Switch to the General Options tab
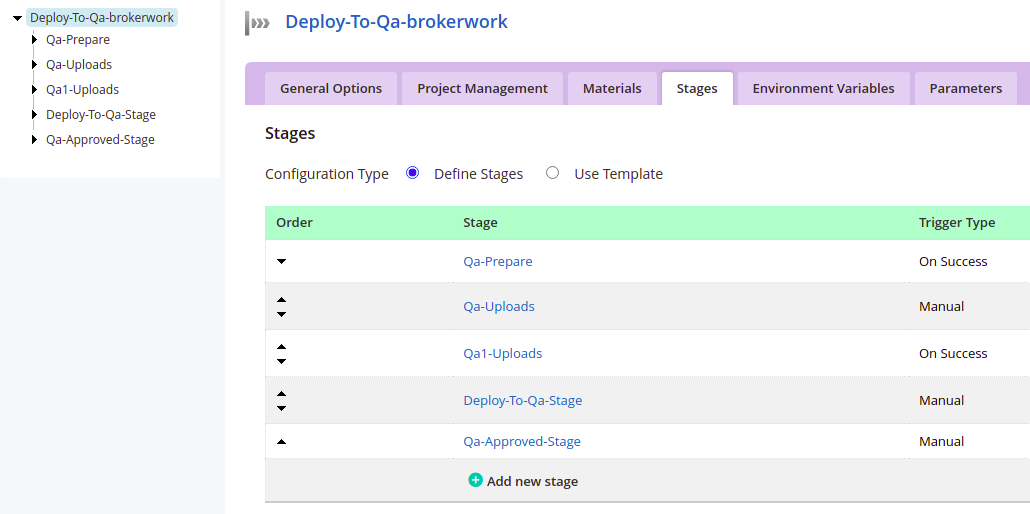1030x514 pixels. coord(331,88)
